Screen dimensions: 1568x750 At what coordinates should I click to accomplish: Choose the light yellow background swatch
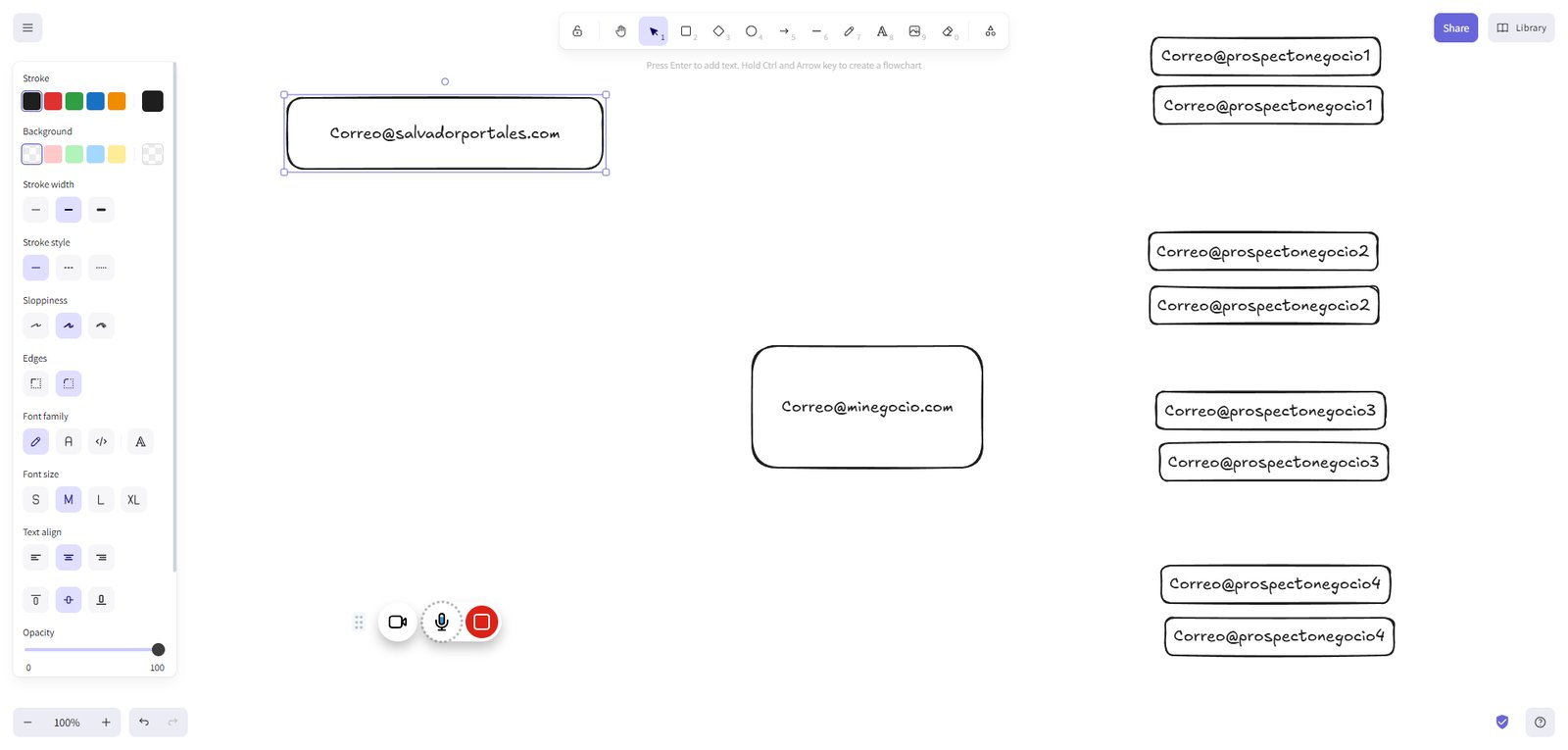pyautogui.click(x=117, y=154)
